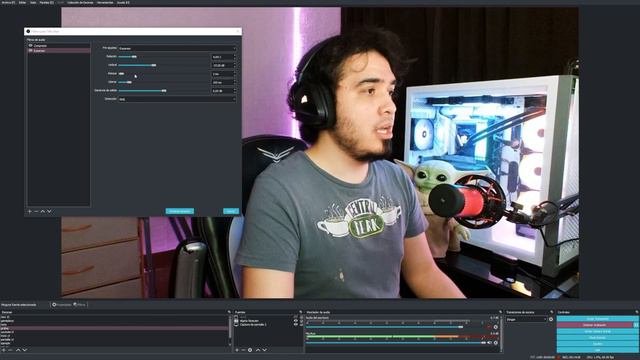
Task: Click the Ajustes button in Controles
Action: 598,344
